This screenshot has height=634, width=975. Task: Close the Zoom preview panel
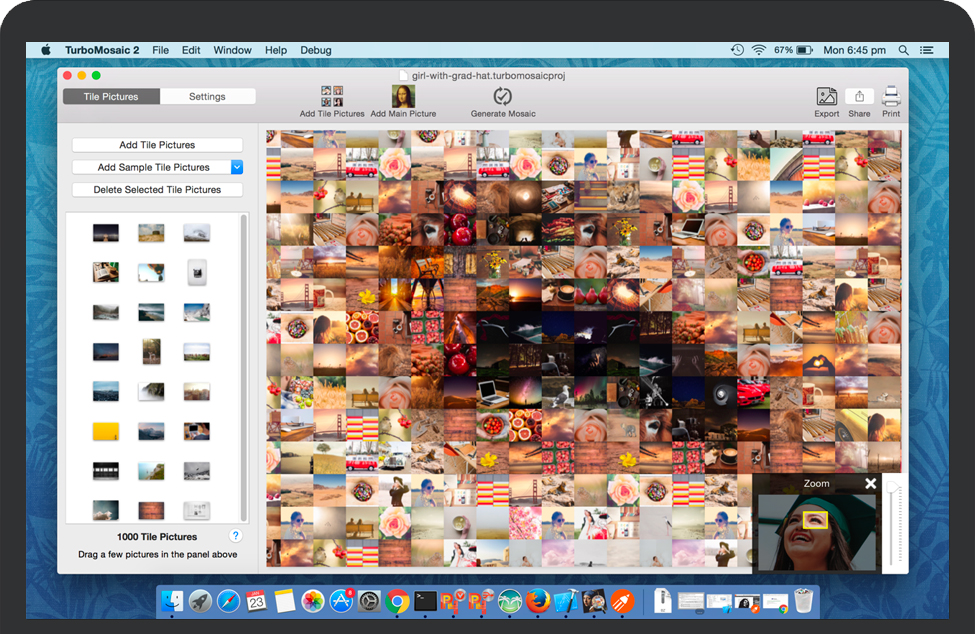coord(870,484)
